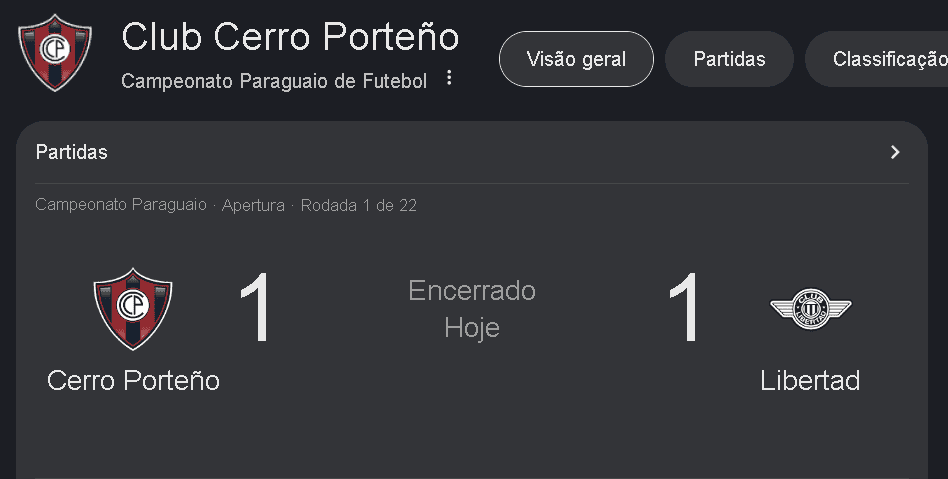Open the three-dot more options menu
948x479 pixels.
(449, 78)
